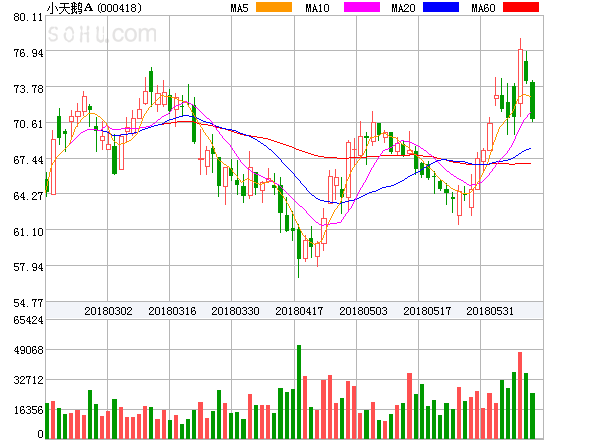Click the tallest red volume bar near the right edge
600x440 pixels.
520,395
